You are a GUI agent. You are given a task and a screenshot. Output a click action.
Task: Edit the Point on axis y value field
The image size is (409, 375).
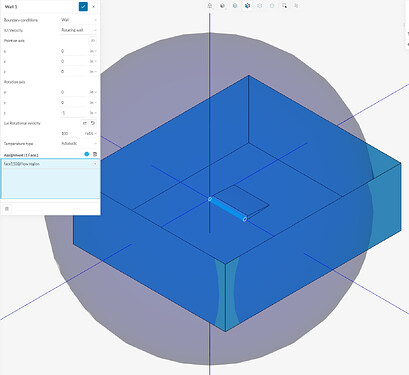[x=74, y=61]
